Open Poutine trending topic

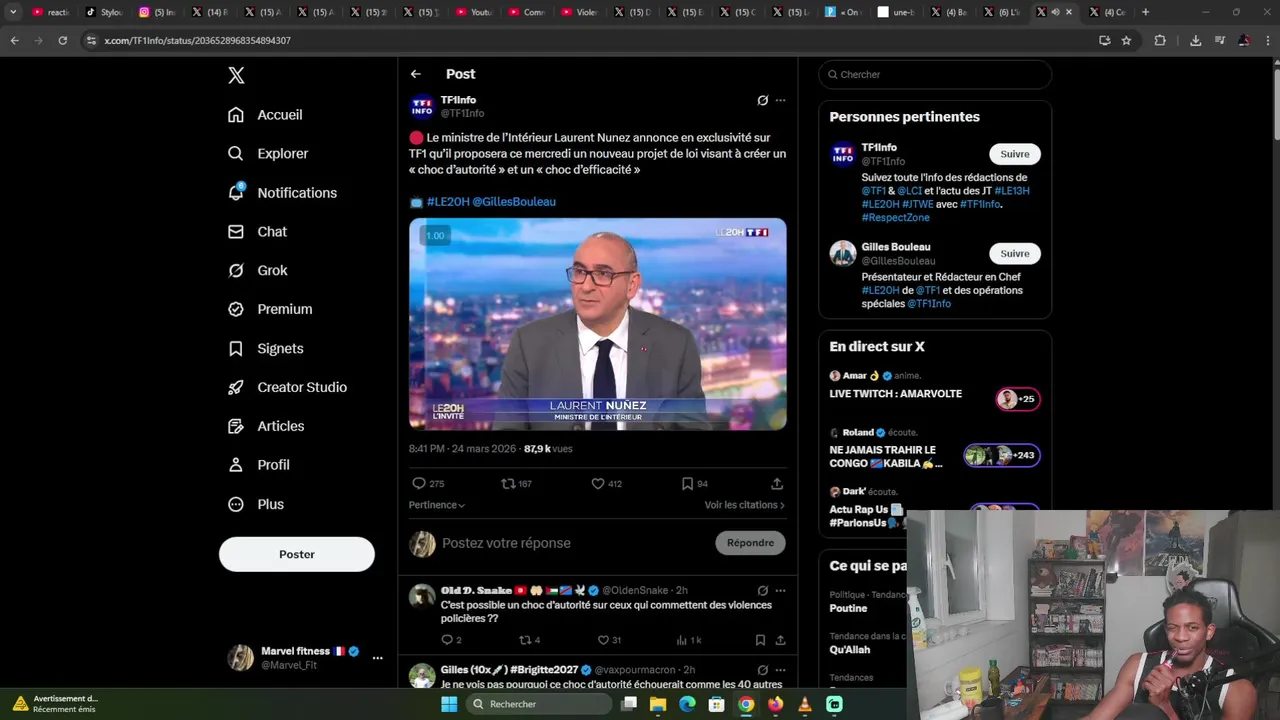tap(849, 608)
